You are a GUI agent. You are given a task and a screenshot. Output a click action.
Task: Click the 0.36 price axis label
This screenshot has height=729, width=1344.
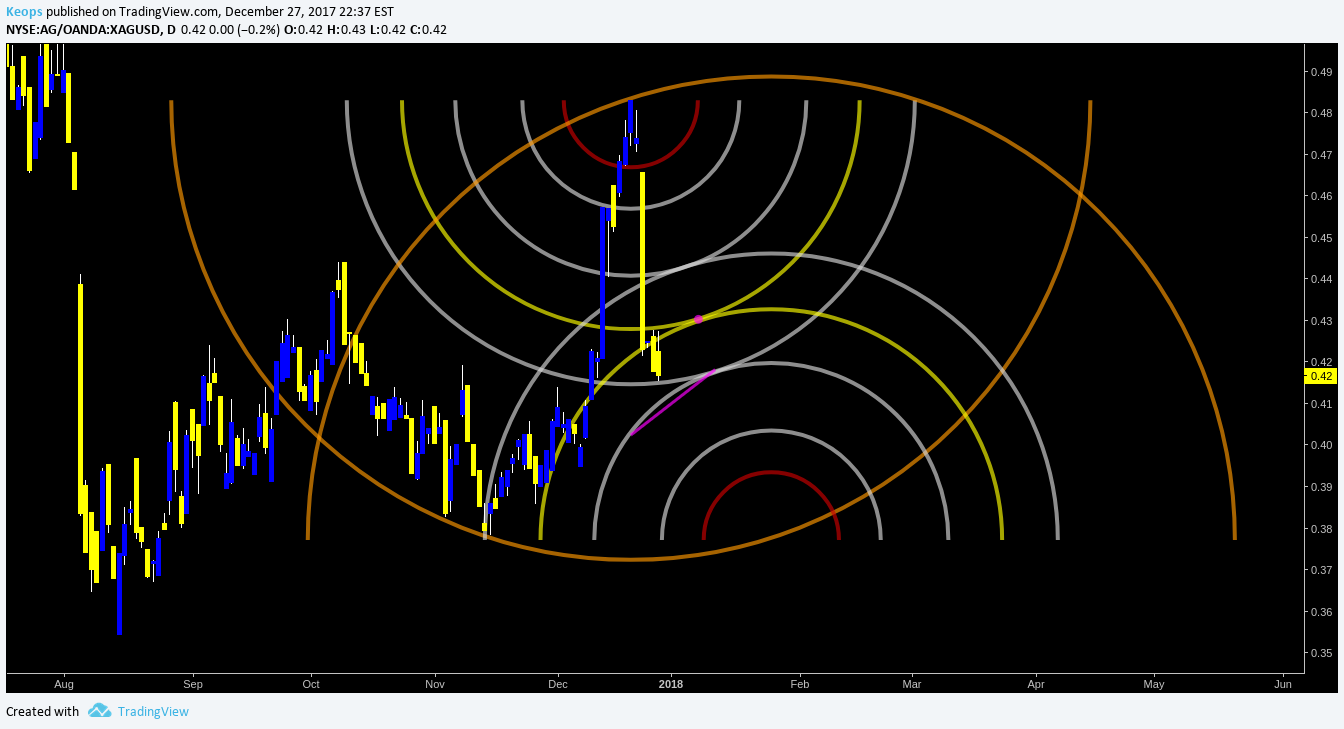pos(1321,612)
